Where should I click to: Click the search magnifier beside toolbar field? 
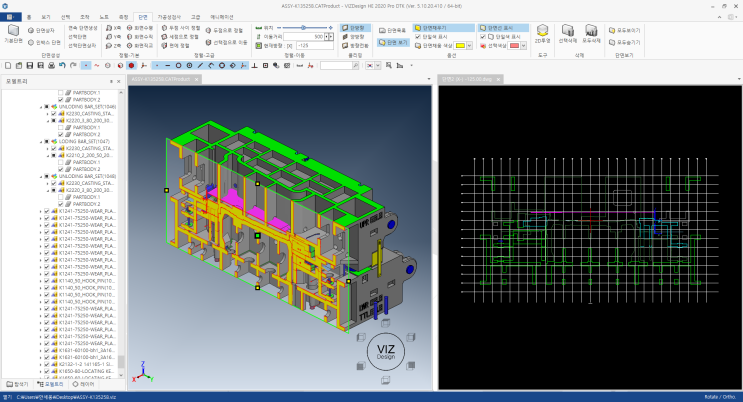pyautogui.click(x=355, y=65)
